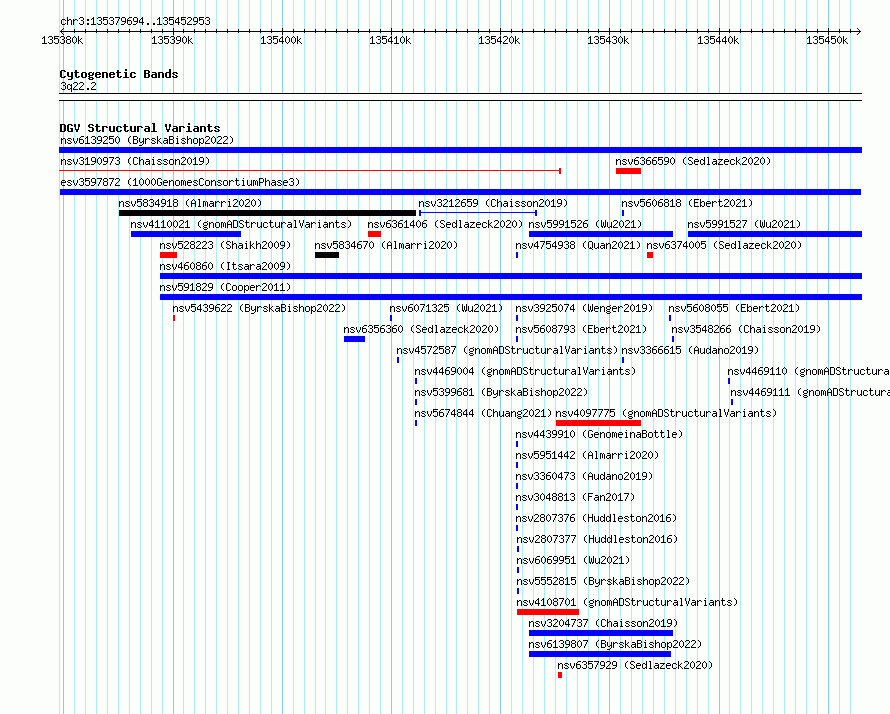Image resolution: width=890 pixels, height=714 pixels.
Task: Open nsv3212659 (Chaisson2019) variant
Action: pos(493,203)
